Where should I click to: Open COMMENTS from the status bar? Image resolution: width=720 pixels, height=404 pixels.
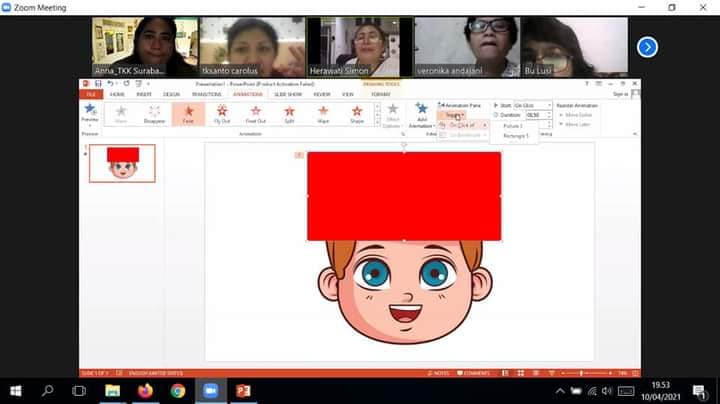pyautogui.click(x=474, y=373)
